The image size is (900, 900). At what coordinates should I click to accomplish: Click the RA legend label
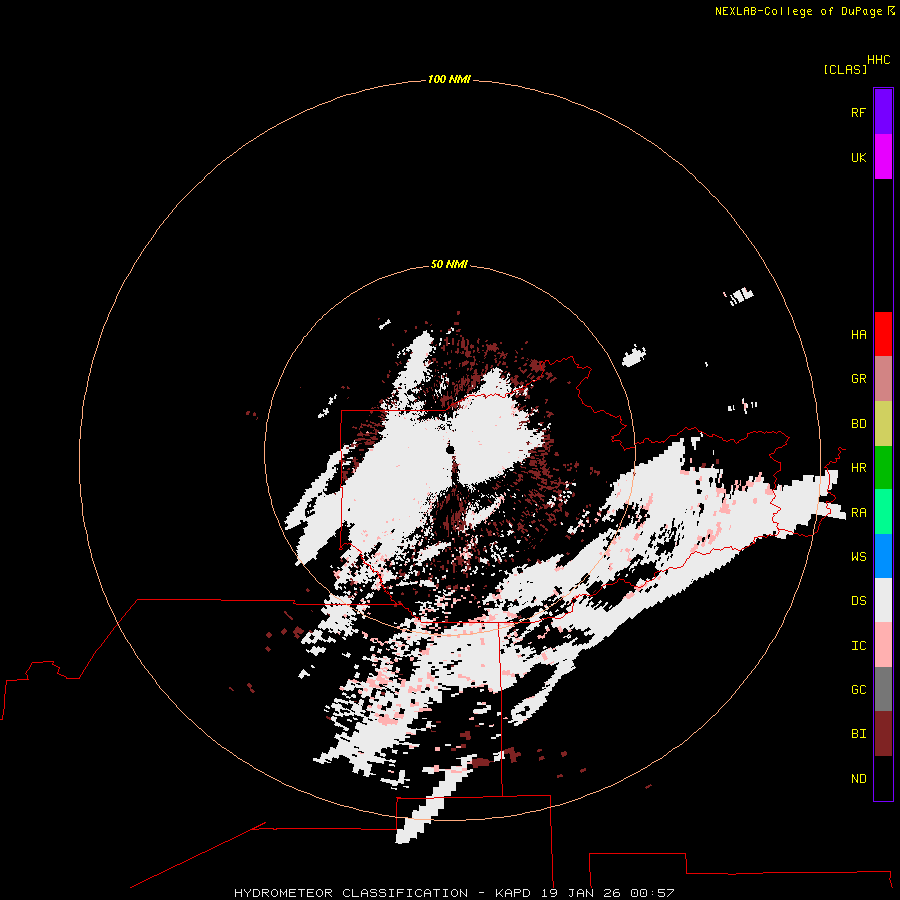858,513
